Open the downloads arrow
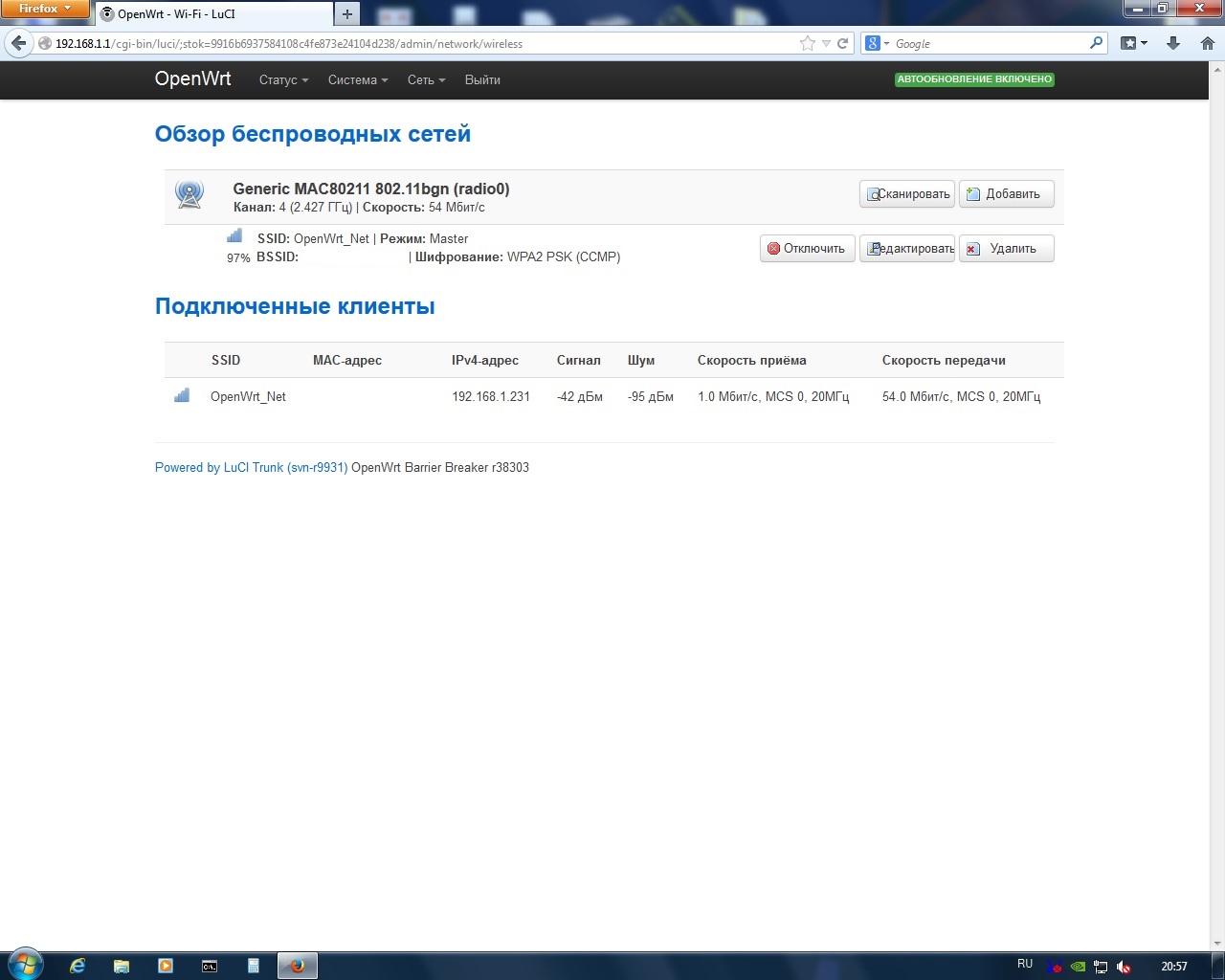The height and width of the screenshot is (980, 1225). (x=1173, y=43)
